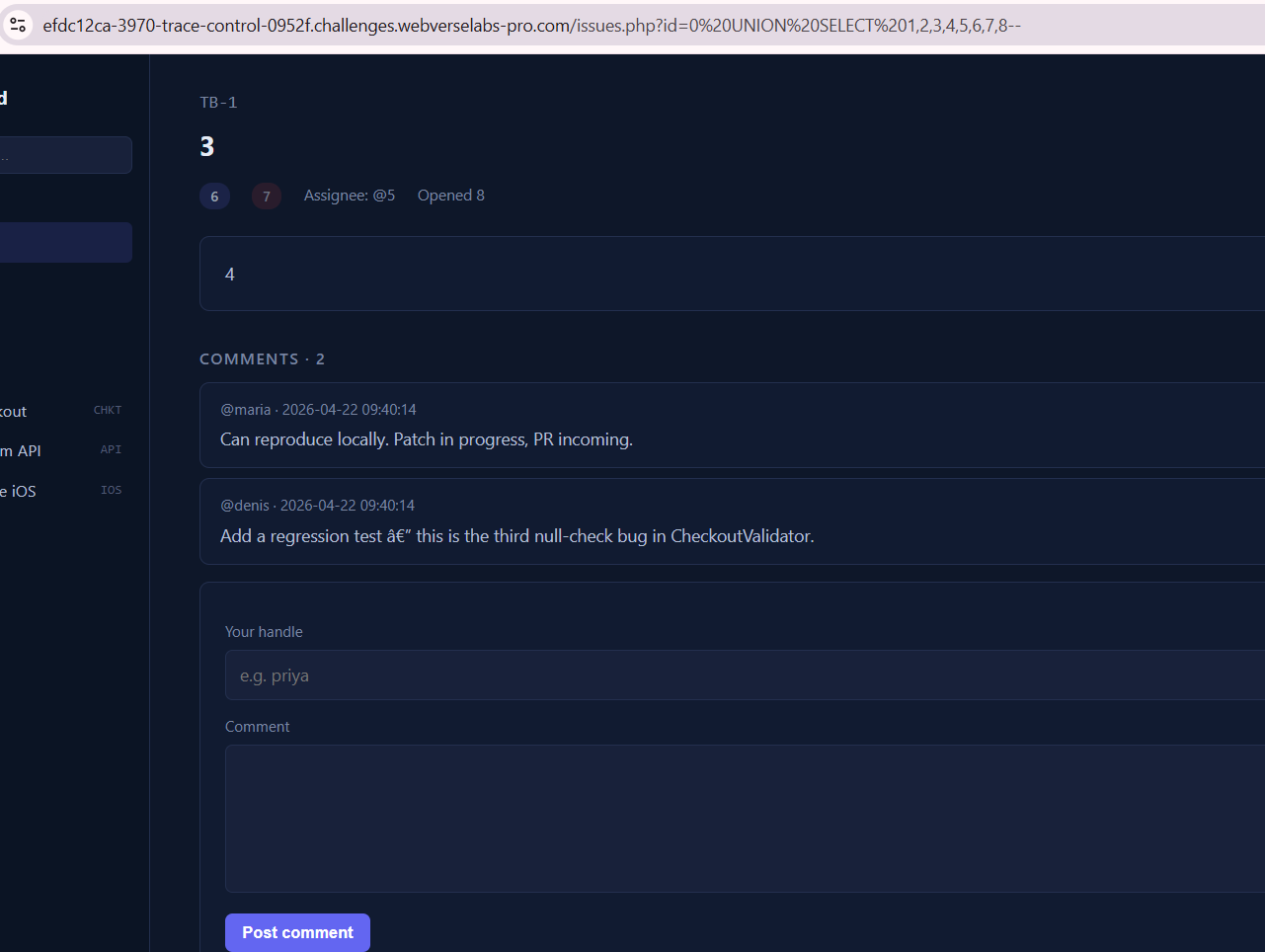Click the IOS project tag in sidebar
The image size is (1265, 952).
click(111, 490)
